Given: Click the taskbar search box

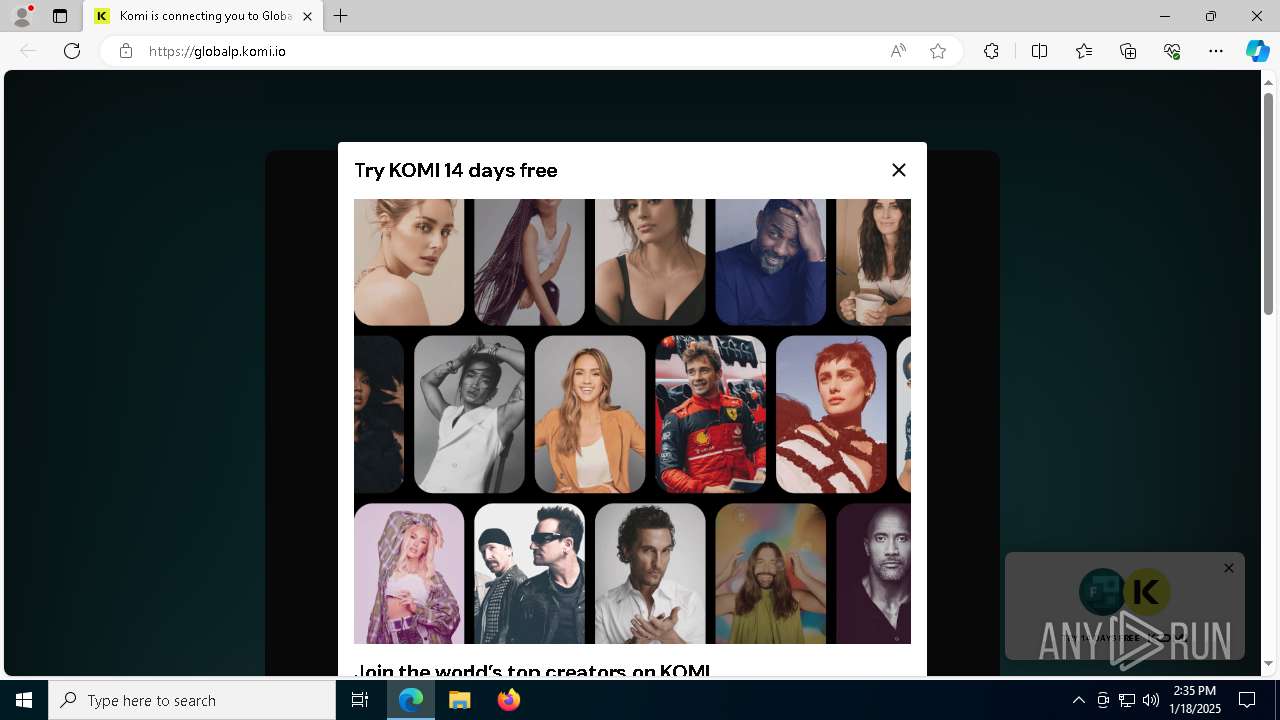Looking at the screenshot, I should click(192, 700).
